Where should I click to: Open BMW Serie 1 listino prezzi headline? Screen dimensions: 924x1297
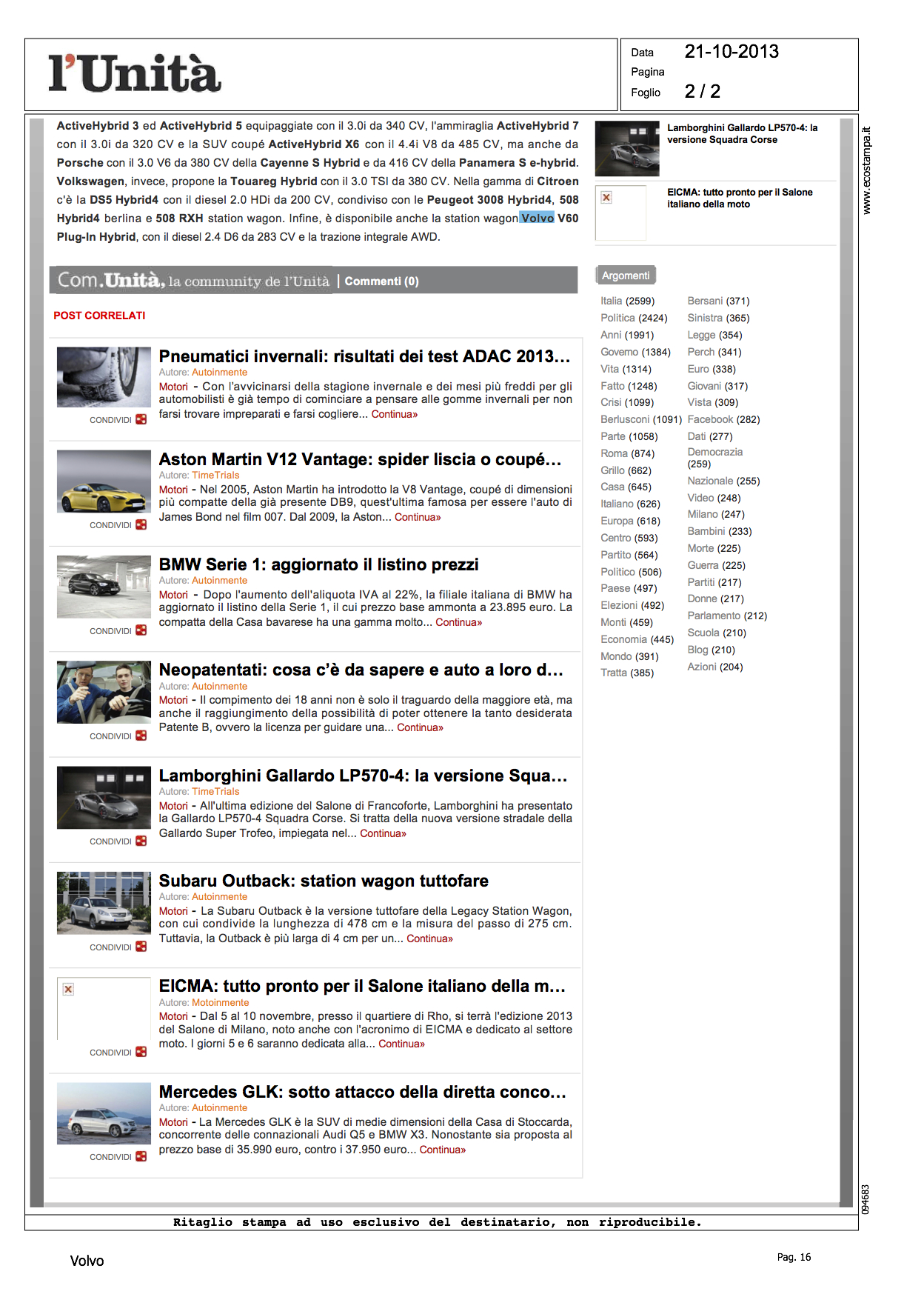point(318,564)
